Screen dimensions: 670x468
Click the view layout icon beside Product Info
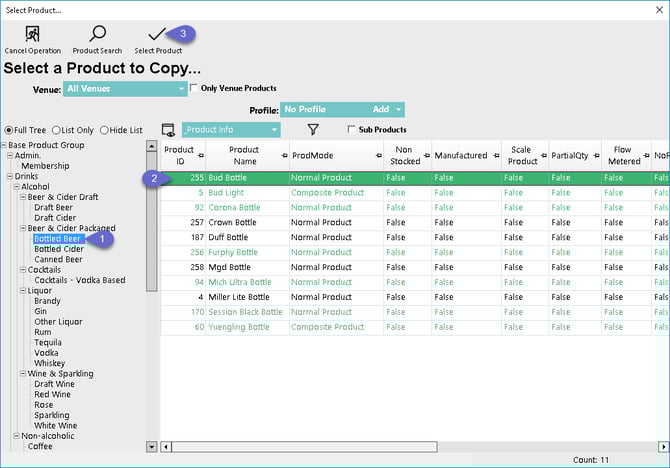tap(168, 130)
